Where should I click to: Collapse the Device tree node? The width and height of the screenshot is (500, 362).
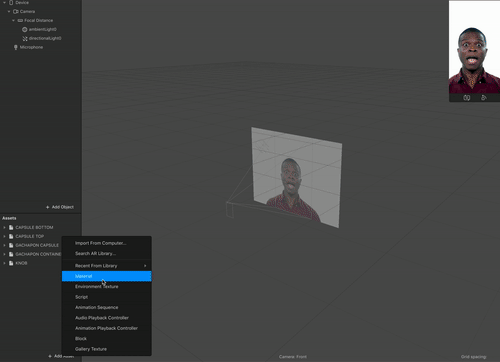tap(5, 3)
